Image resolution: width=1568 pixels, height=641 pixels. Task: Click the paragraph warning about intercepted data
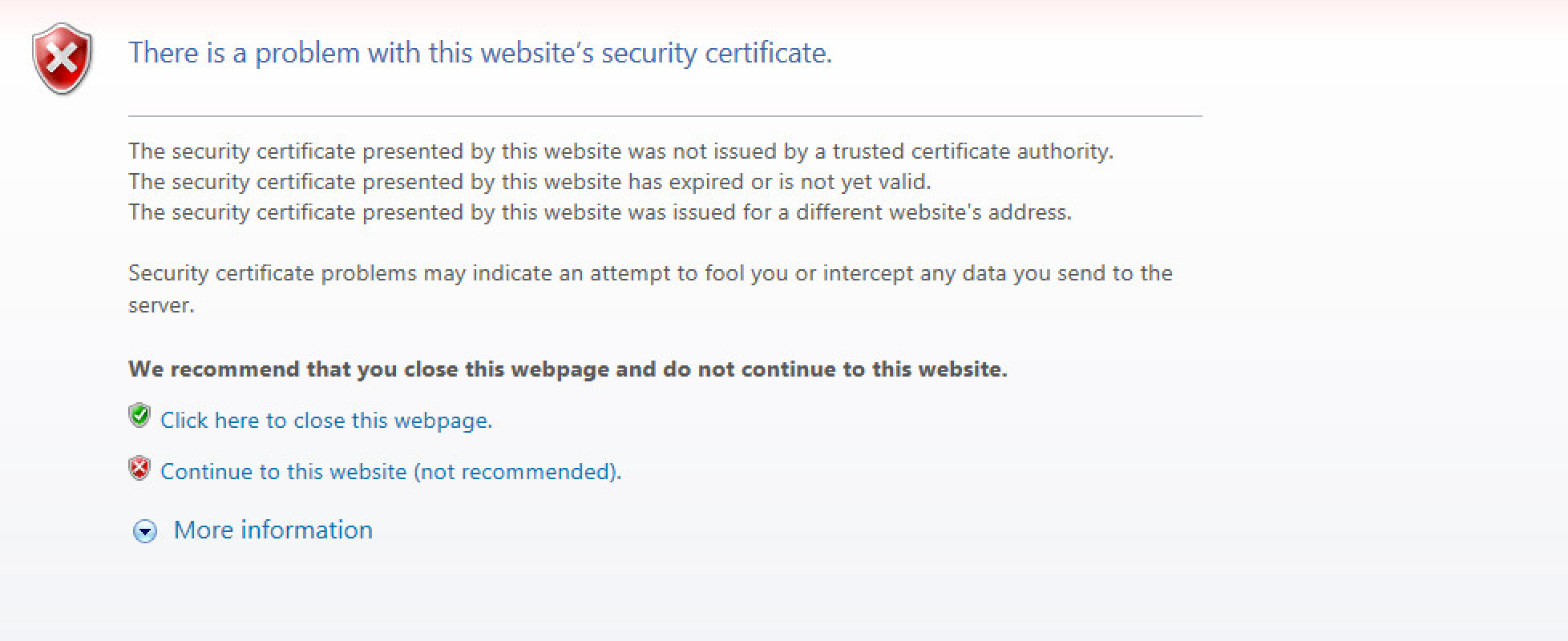click(649, 273)
